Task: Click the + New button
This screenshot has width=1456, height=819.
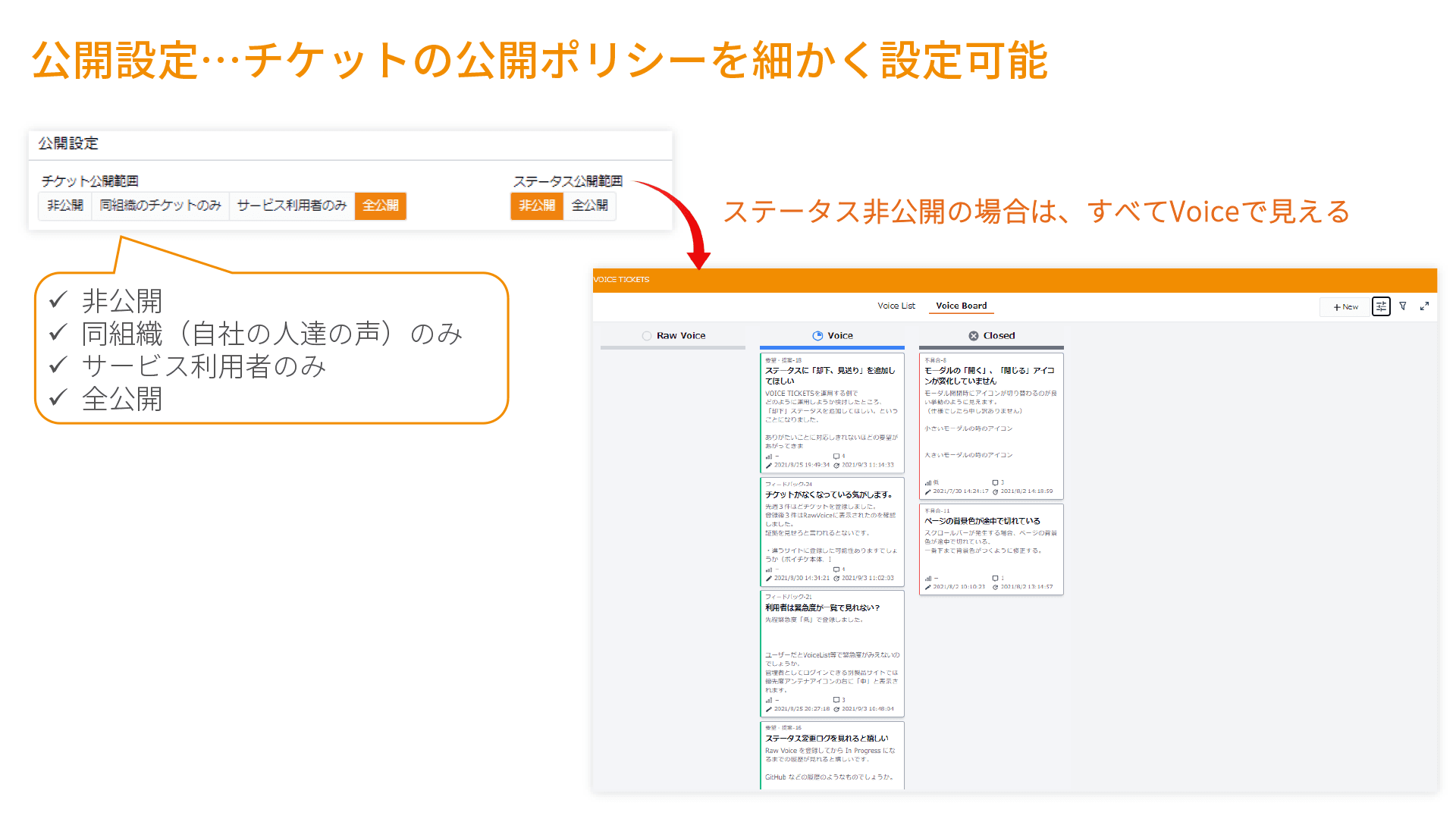Action: pyautogui.click(x=1345, y=307)
